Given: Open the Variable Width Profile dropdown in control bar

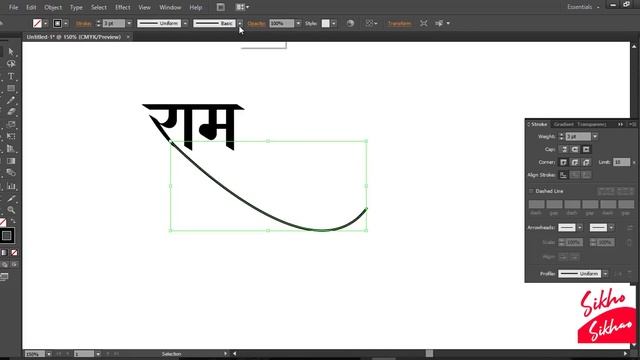Looking at the screenshot, I should [185, 23].
